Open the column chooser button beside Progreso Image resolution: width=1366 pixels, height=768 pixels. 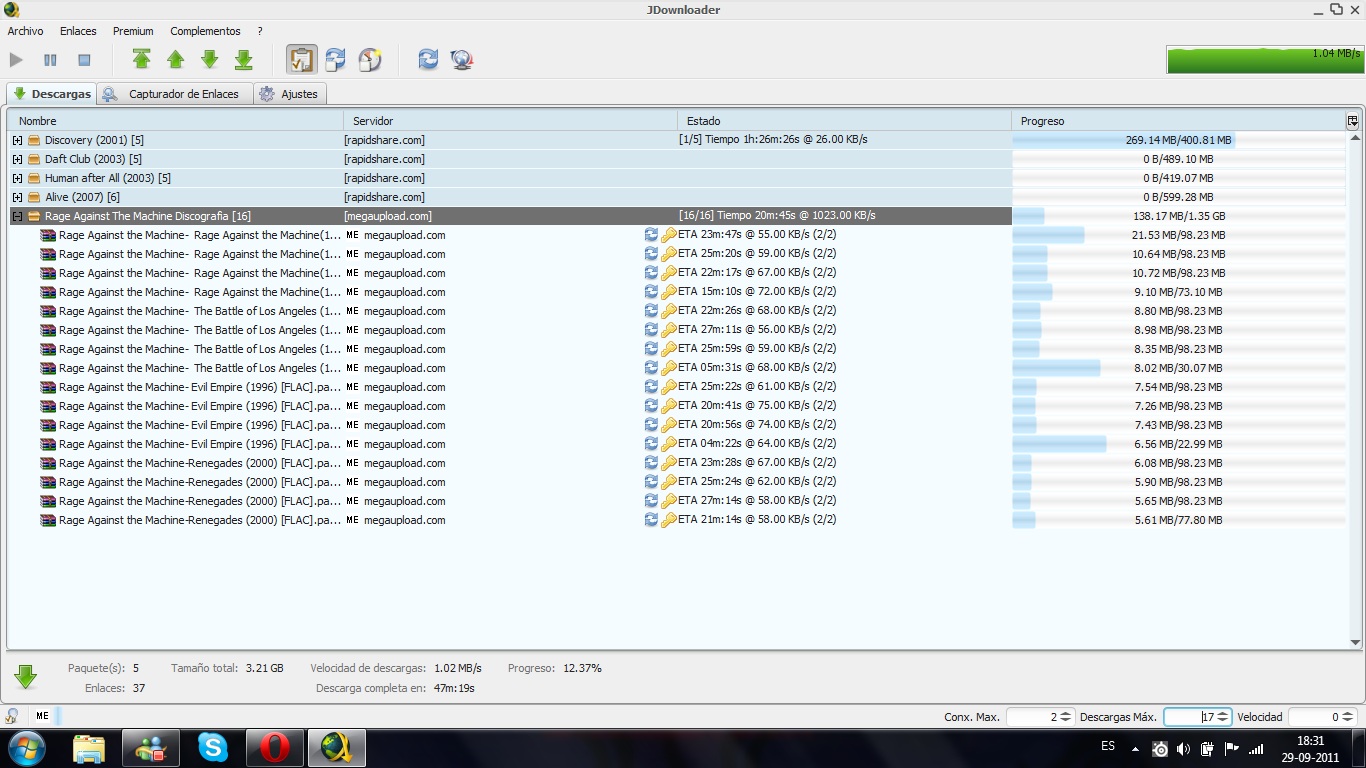coord(1353,121)
